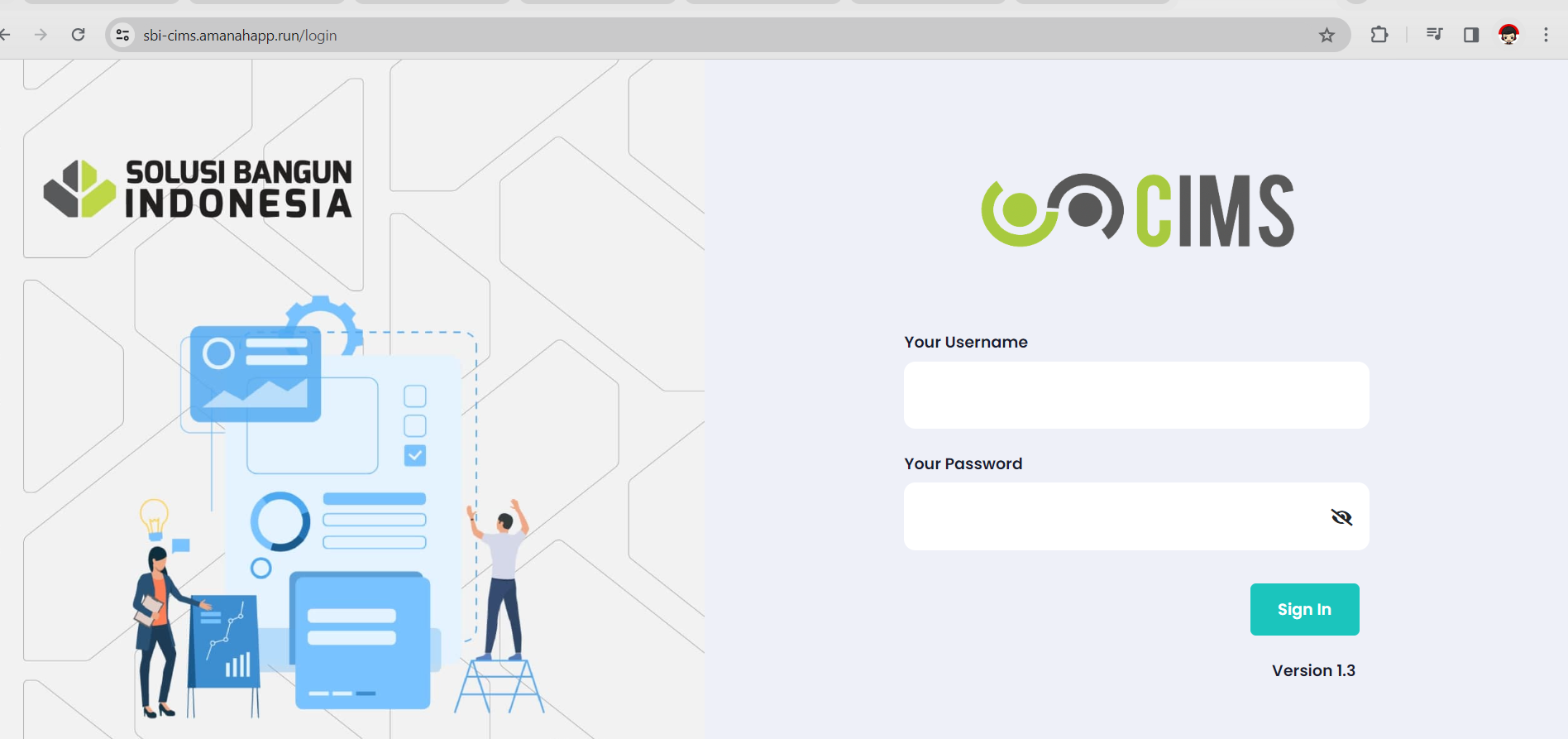Screen dimensions: 1568x739
Task: Open Chrome profile avatar
Action: [1509, 35]
